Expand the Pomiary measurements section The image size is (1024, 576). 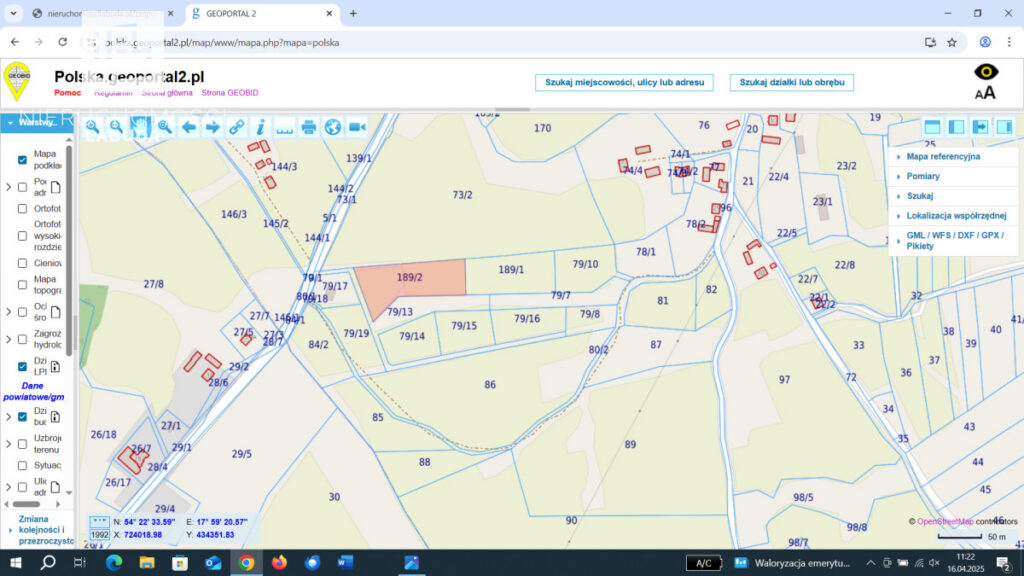922,176
